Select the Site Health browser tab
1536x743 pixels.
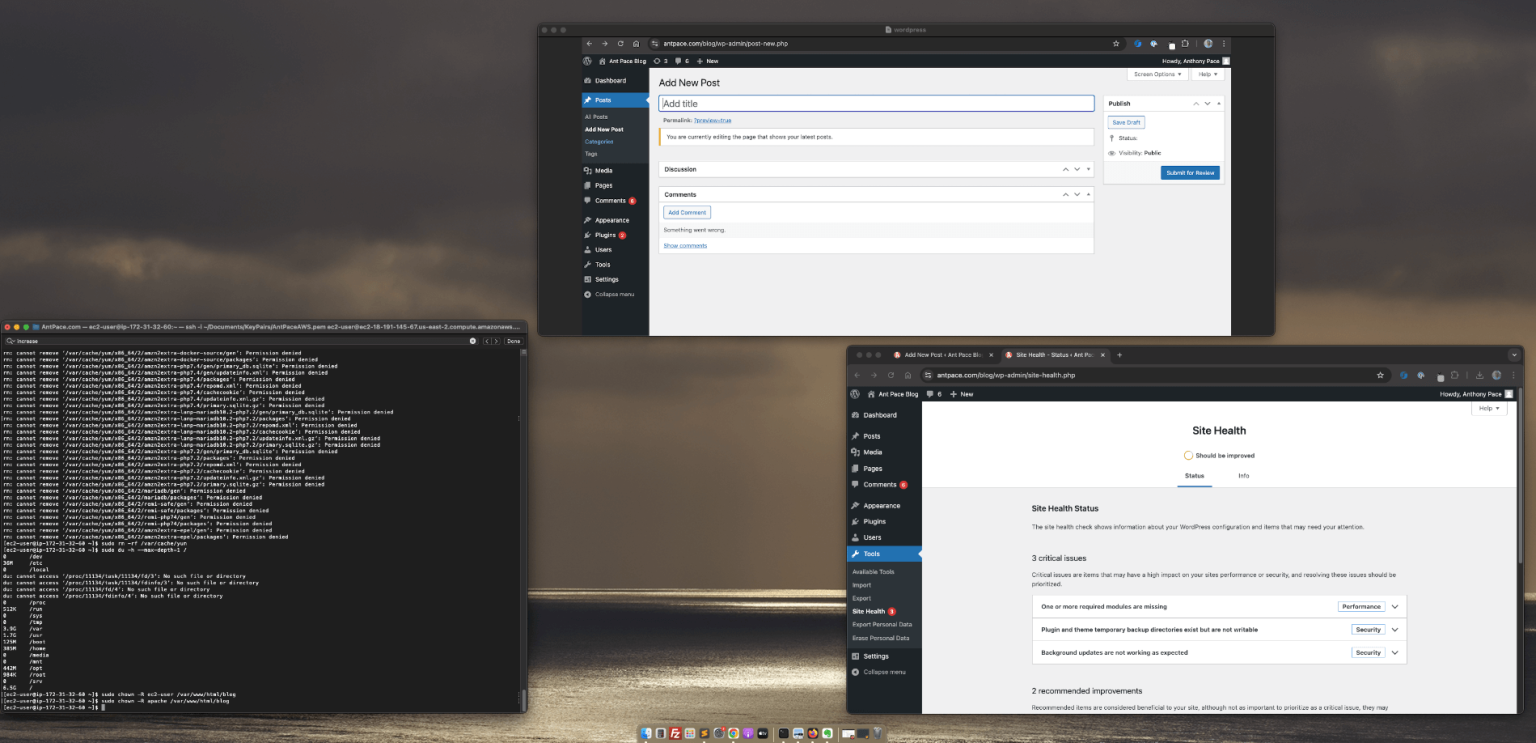[1050, 355]
